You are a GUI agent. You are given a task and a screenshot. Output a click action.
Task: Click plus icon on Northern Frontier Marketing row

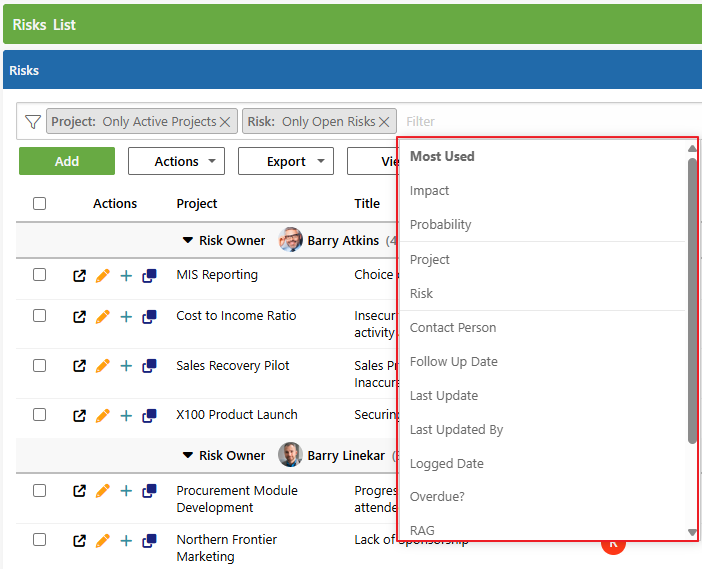pos(126,541)
